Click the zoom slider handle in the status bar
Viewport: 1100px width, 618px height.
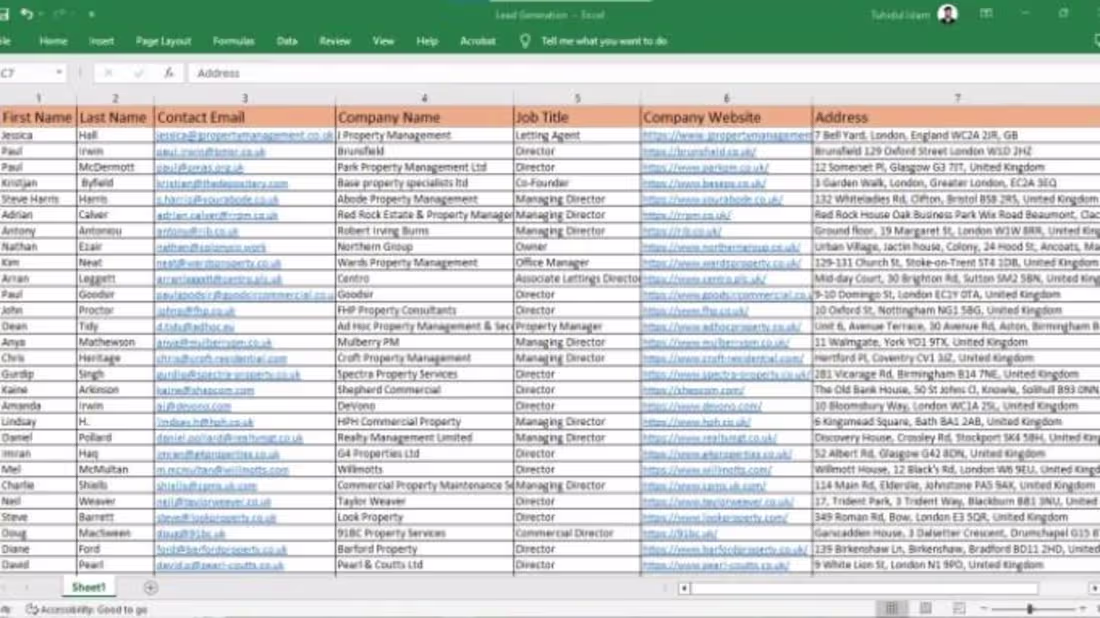click(1030, 609)
